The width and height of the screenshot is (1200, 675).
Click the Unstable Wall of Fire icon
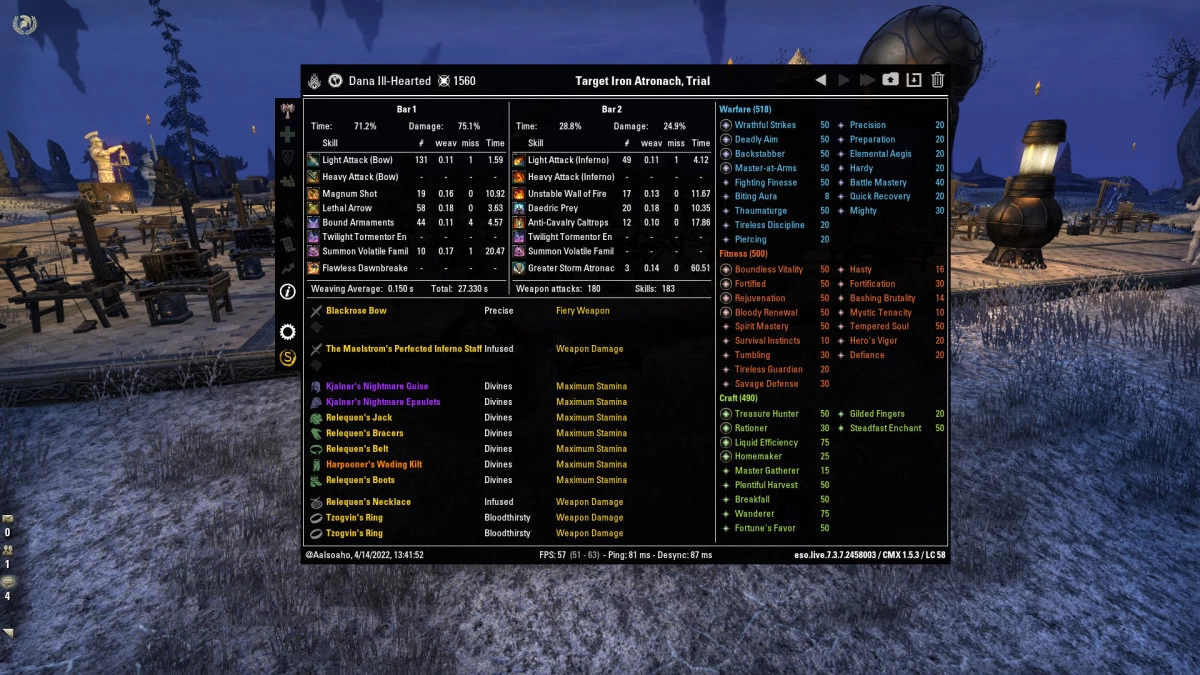pos(519,194)
